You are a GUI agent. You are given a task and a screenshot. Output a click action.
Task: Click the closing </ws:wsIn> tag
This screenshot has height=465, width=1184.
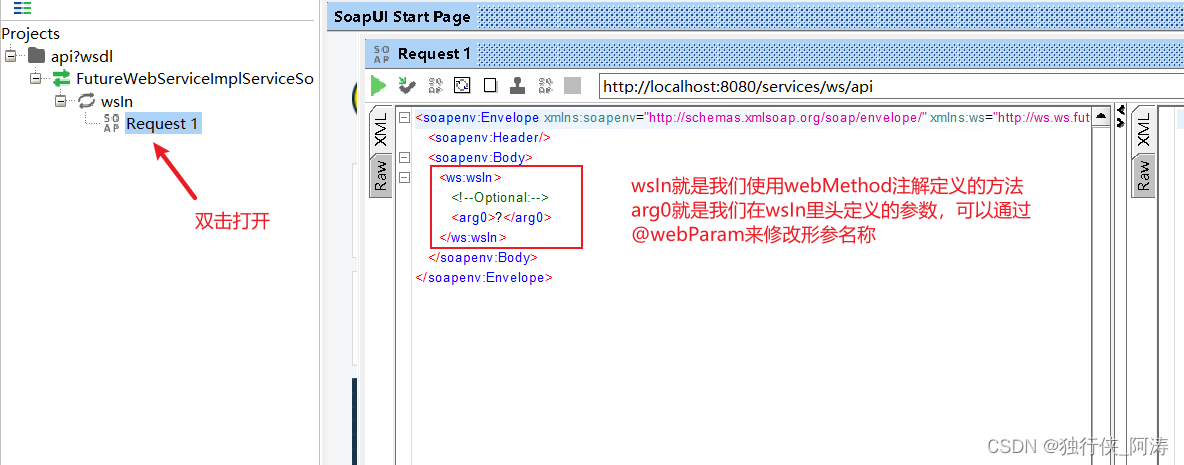[x=473, y=237]
